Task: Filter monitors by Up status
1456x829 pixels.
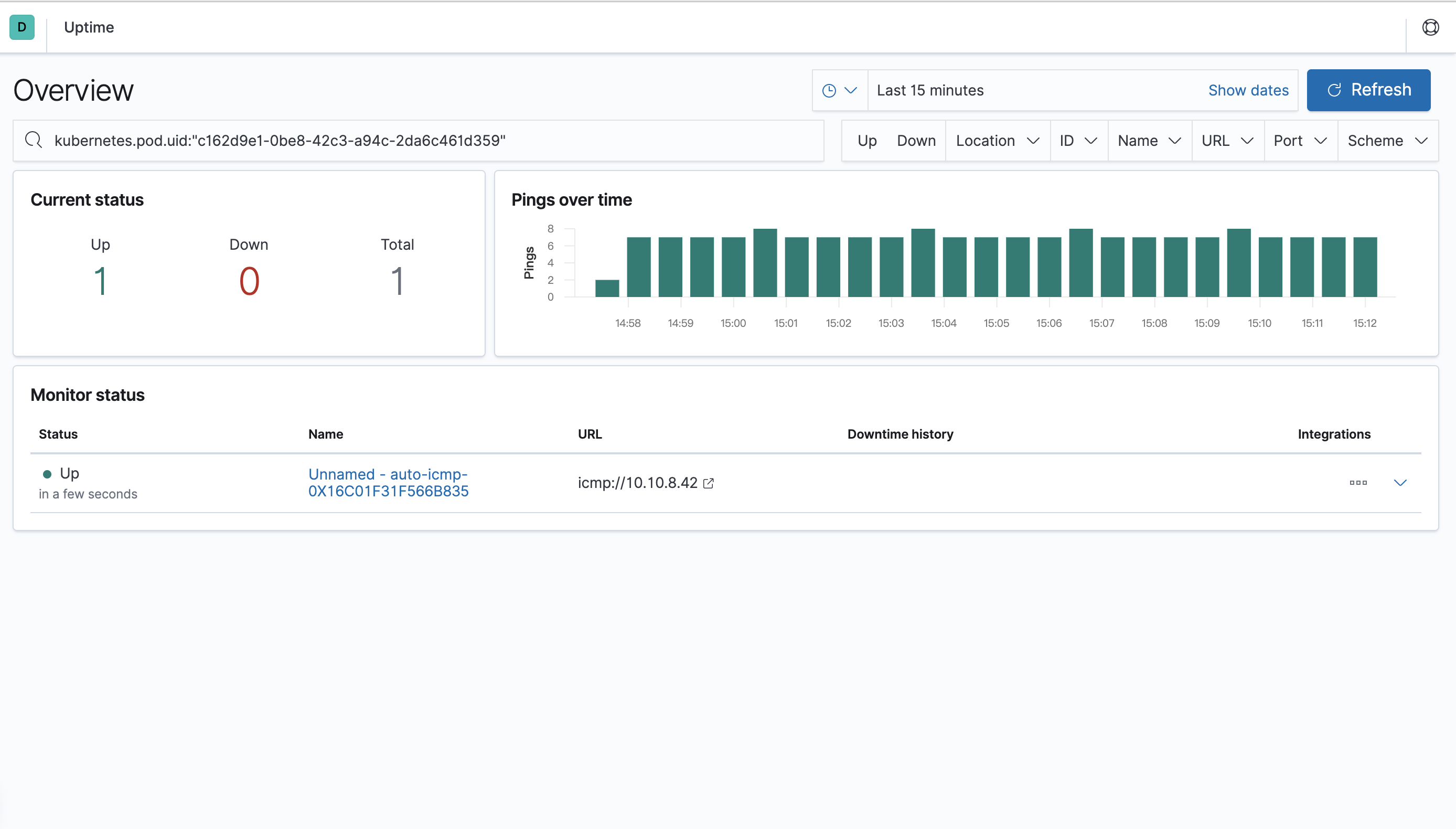Action: pyautogui.click(x=866, y=141)
